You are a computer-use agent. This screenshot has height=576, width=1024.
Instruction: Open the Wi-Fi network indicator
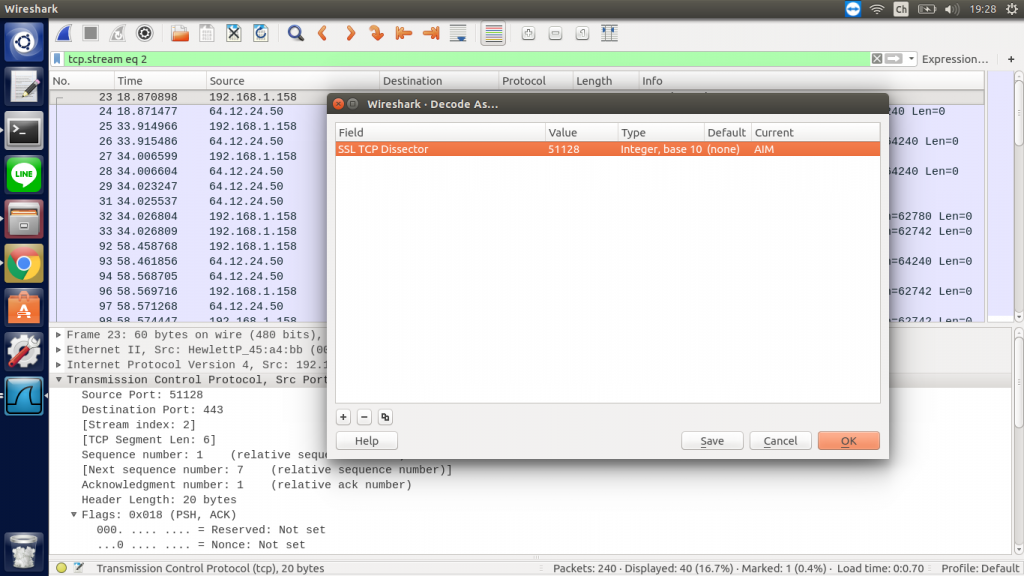876,9
